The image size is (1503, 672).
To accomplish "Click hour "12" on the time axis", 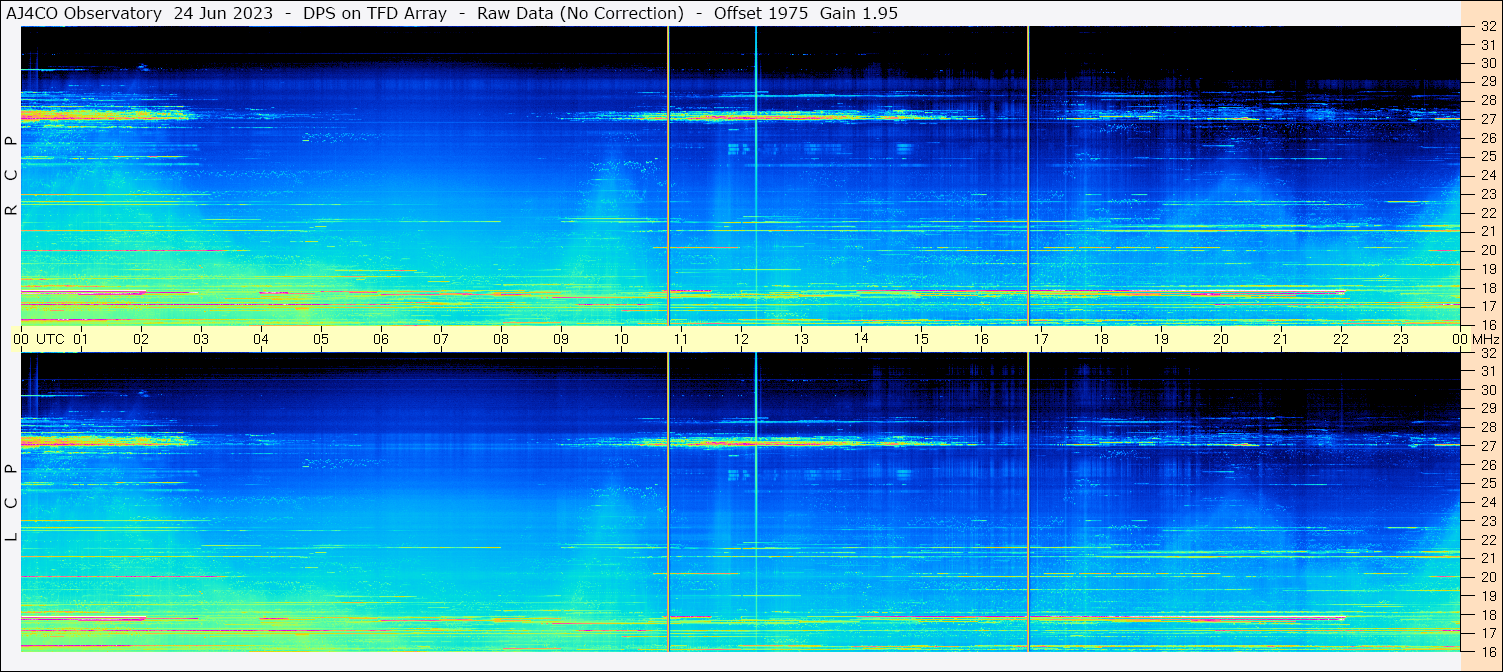I will point(741,339).
